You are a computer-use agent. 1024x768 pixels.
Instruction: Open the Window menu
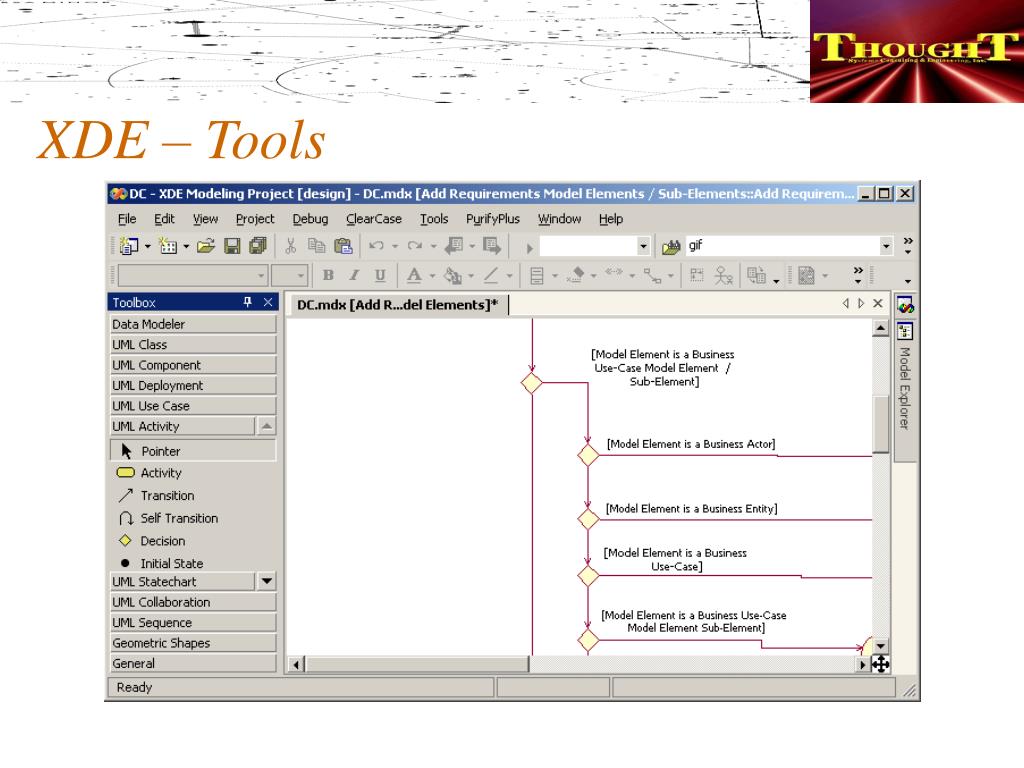click(x=559, y=219)
